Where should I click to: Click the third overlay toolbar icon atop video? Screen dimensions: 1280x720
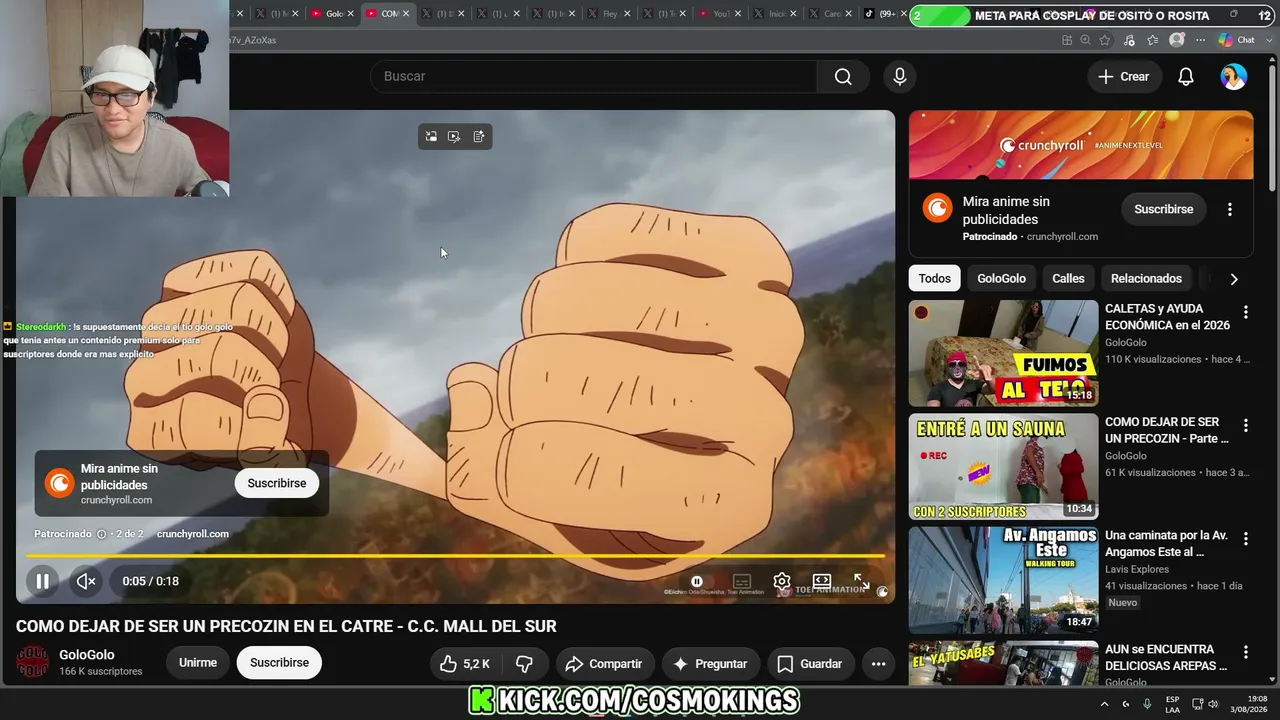point(479,137)
